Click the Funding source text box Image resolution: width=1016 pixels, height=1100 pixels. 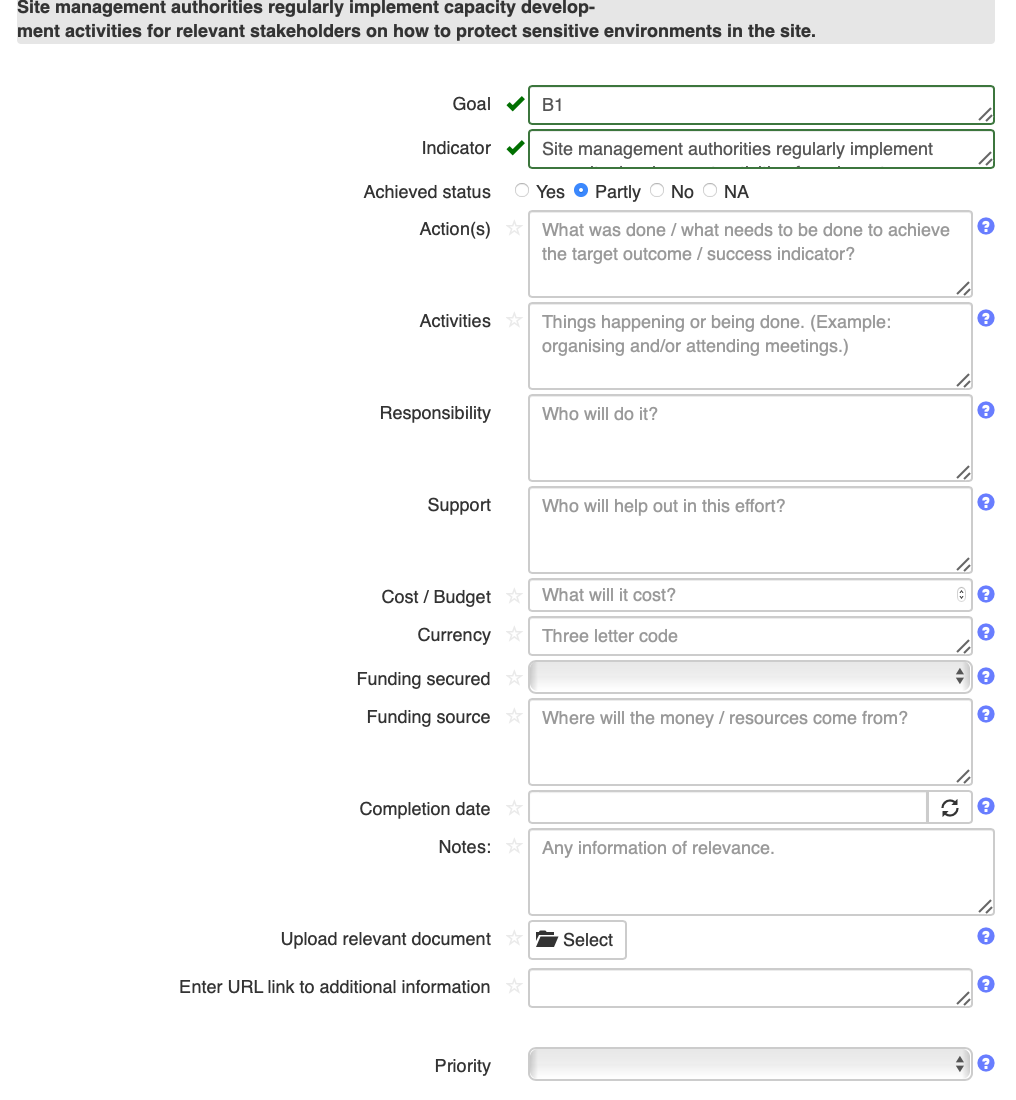pyautogui.click(x=749, y=741)
